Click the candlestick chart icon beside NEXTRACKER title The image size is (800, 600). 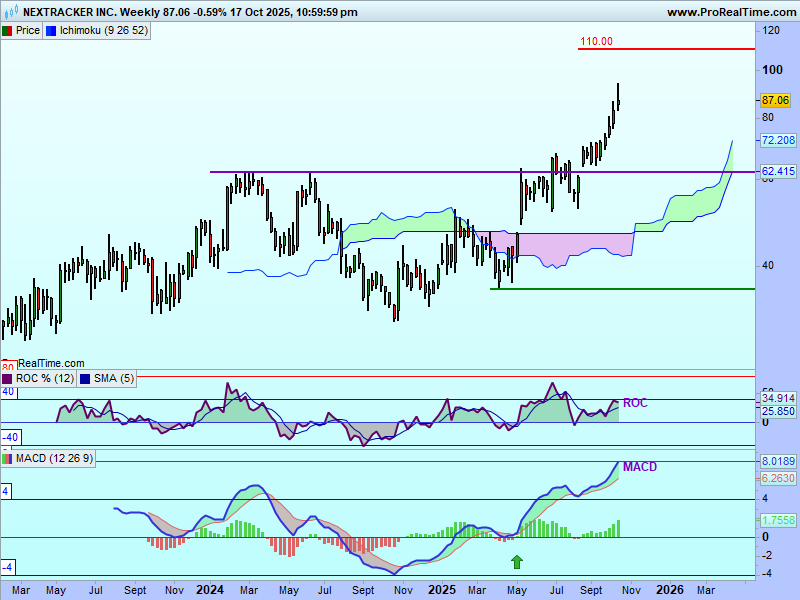11,12
